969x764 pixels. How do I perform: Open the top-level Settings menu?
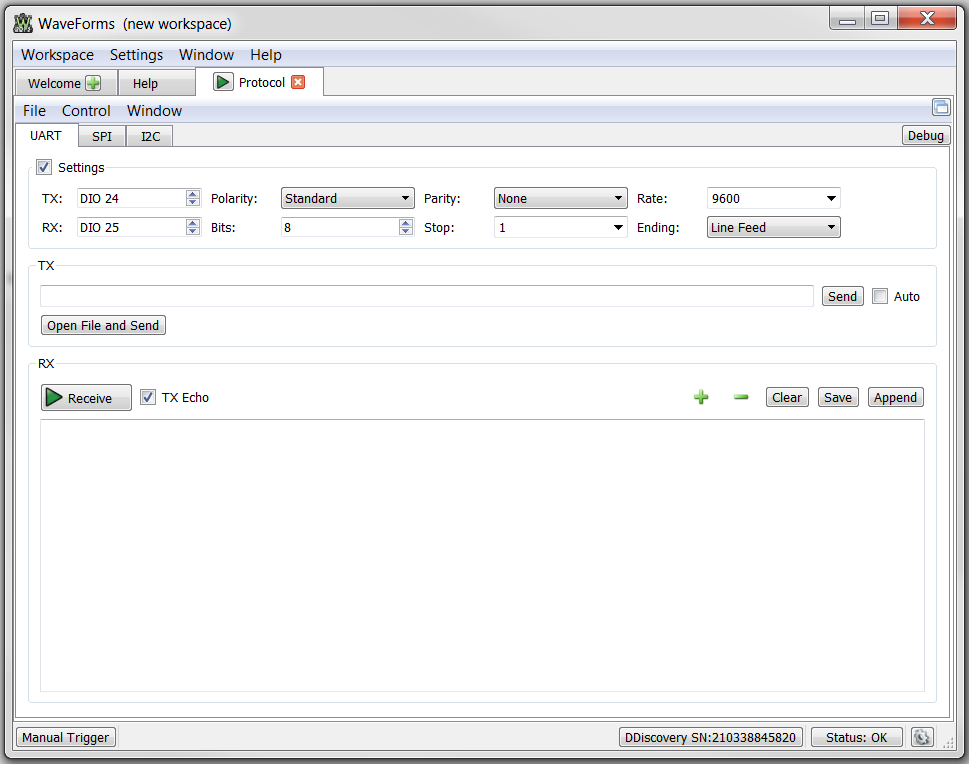point(137,55)
